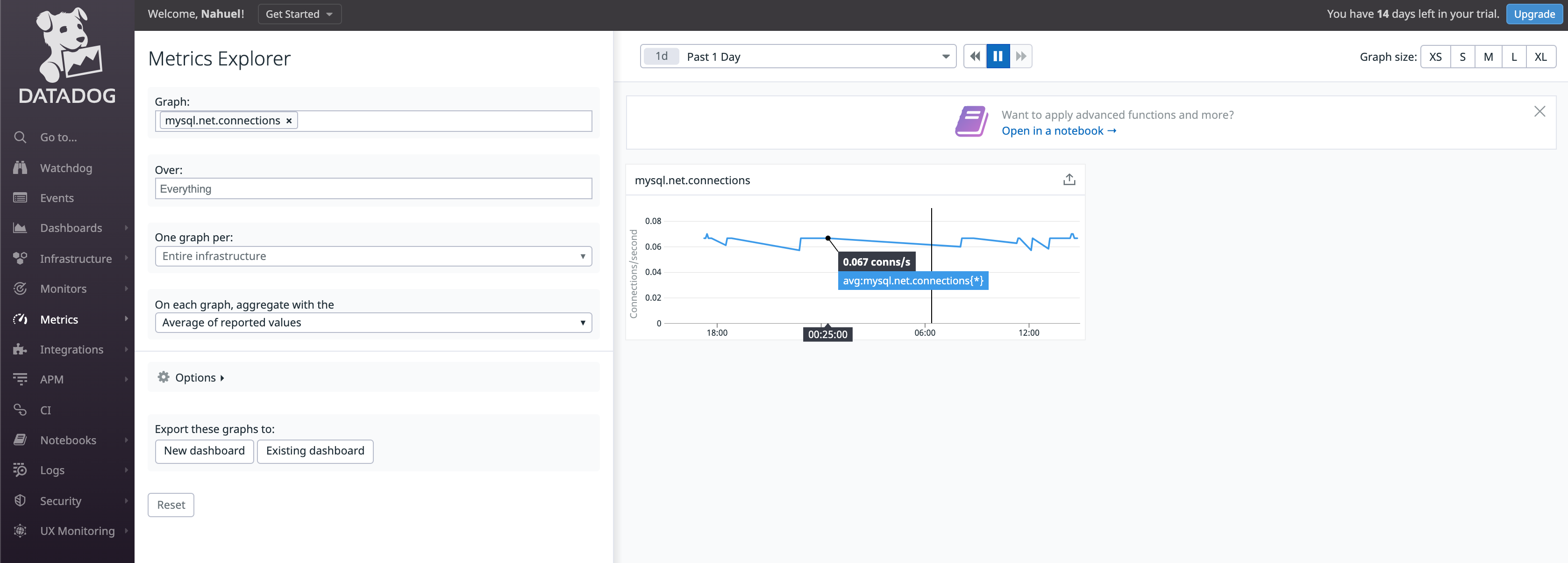Open the Get Started dropdown
Viewport: 1568px width, 563px height.
[299, 14]
